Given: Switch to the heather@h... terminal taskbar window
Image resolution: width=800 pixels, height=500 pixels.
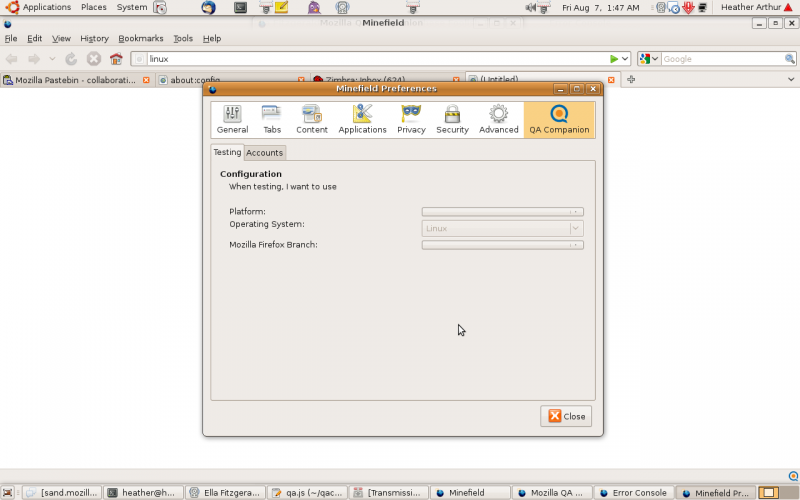Looking at the screenshot, I should pyautogui.click(x=143, y=493).
